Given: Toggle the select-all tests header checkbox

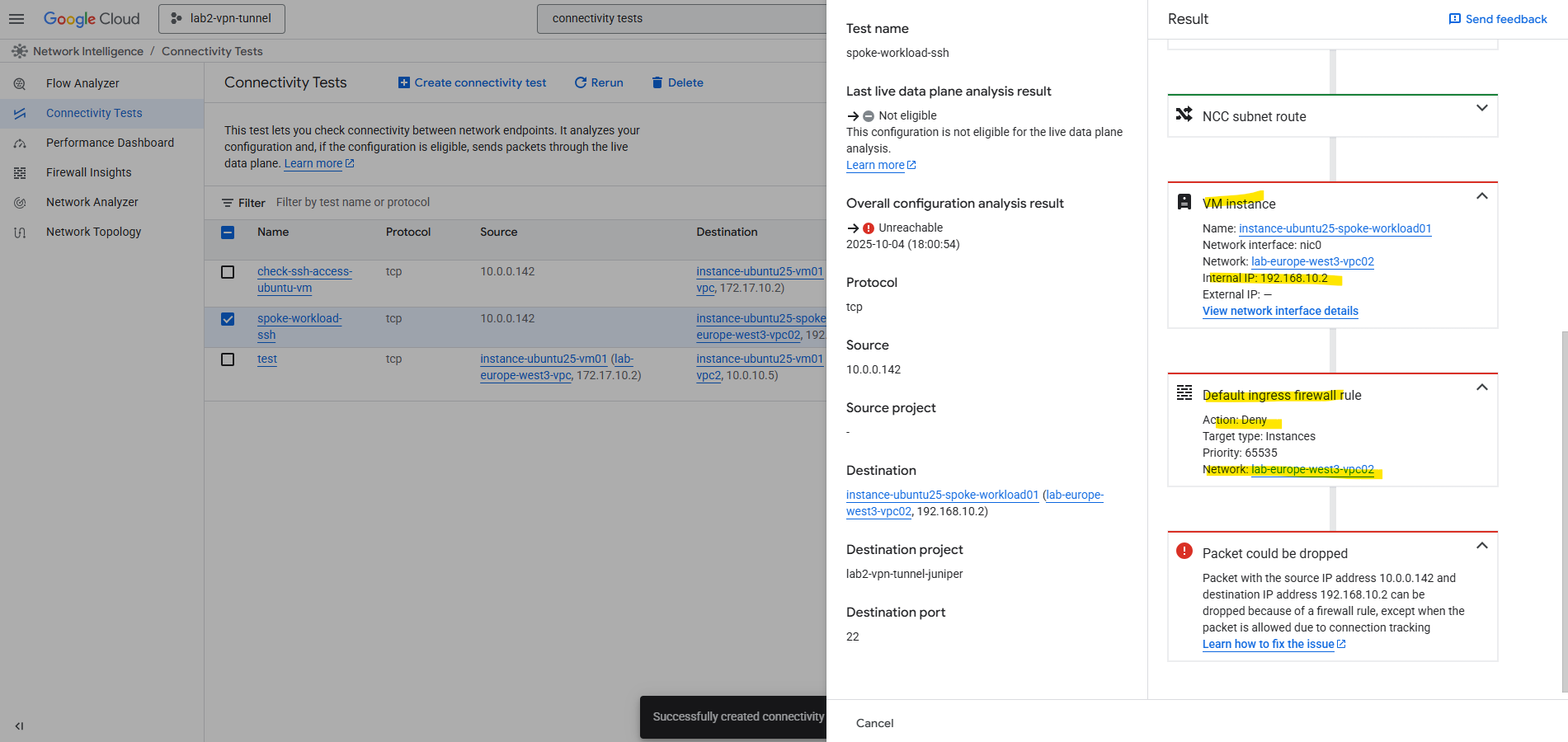Looking at the screenshot, I should click(228, 232).
